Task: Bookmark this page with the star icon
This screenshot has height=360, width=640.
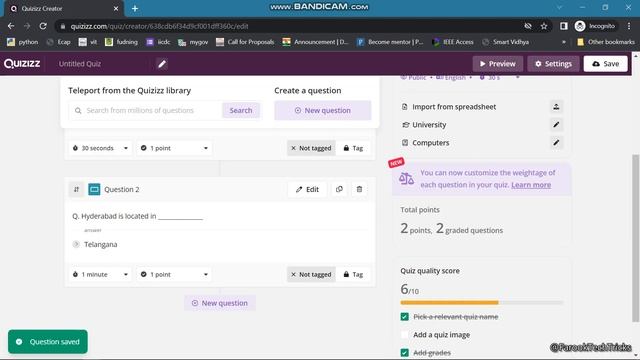Action: [544, 26]
